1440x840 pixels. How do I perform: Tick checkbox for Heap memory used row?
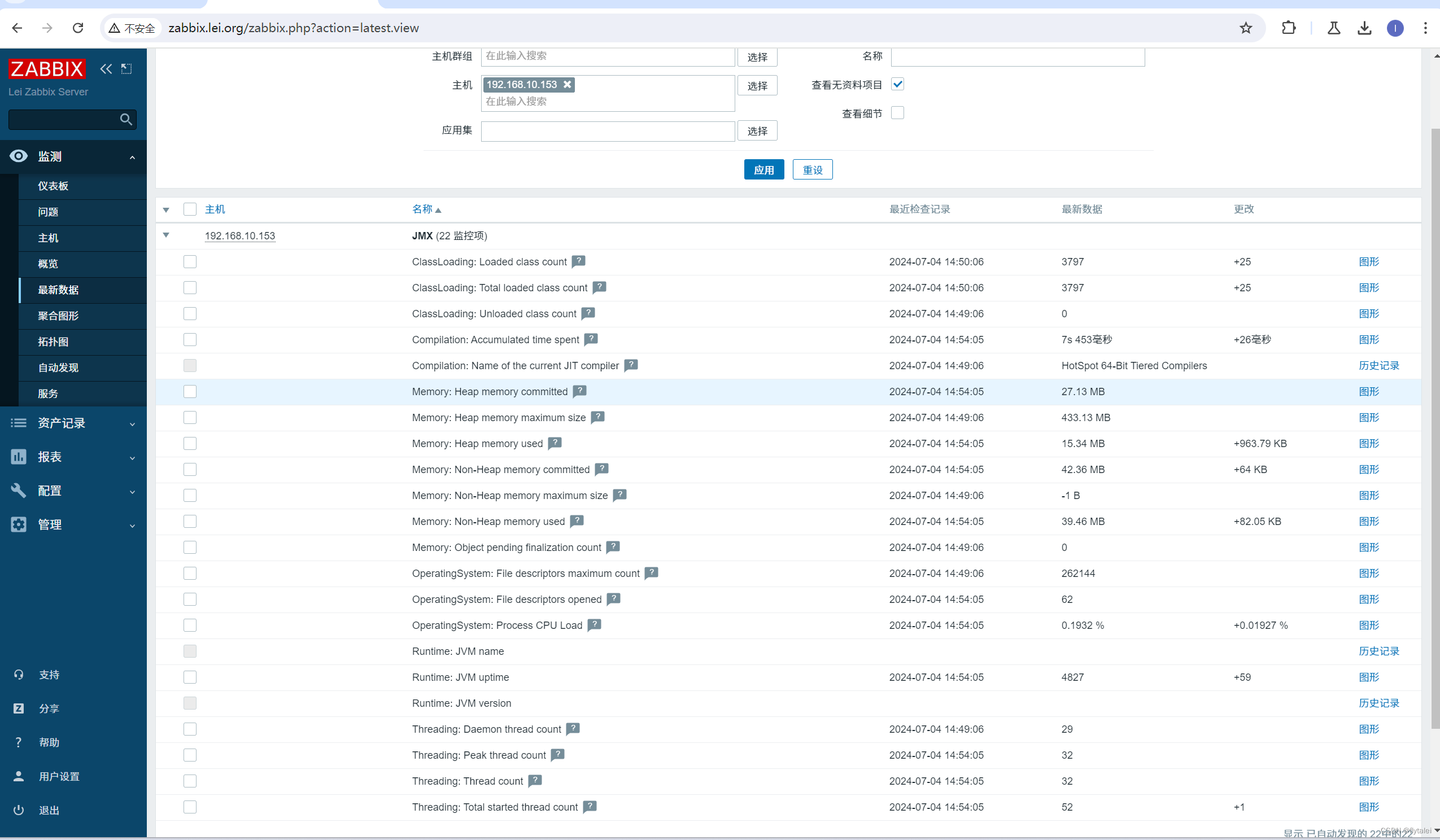[190, 444]
